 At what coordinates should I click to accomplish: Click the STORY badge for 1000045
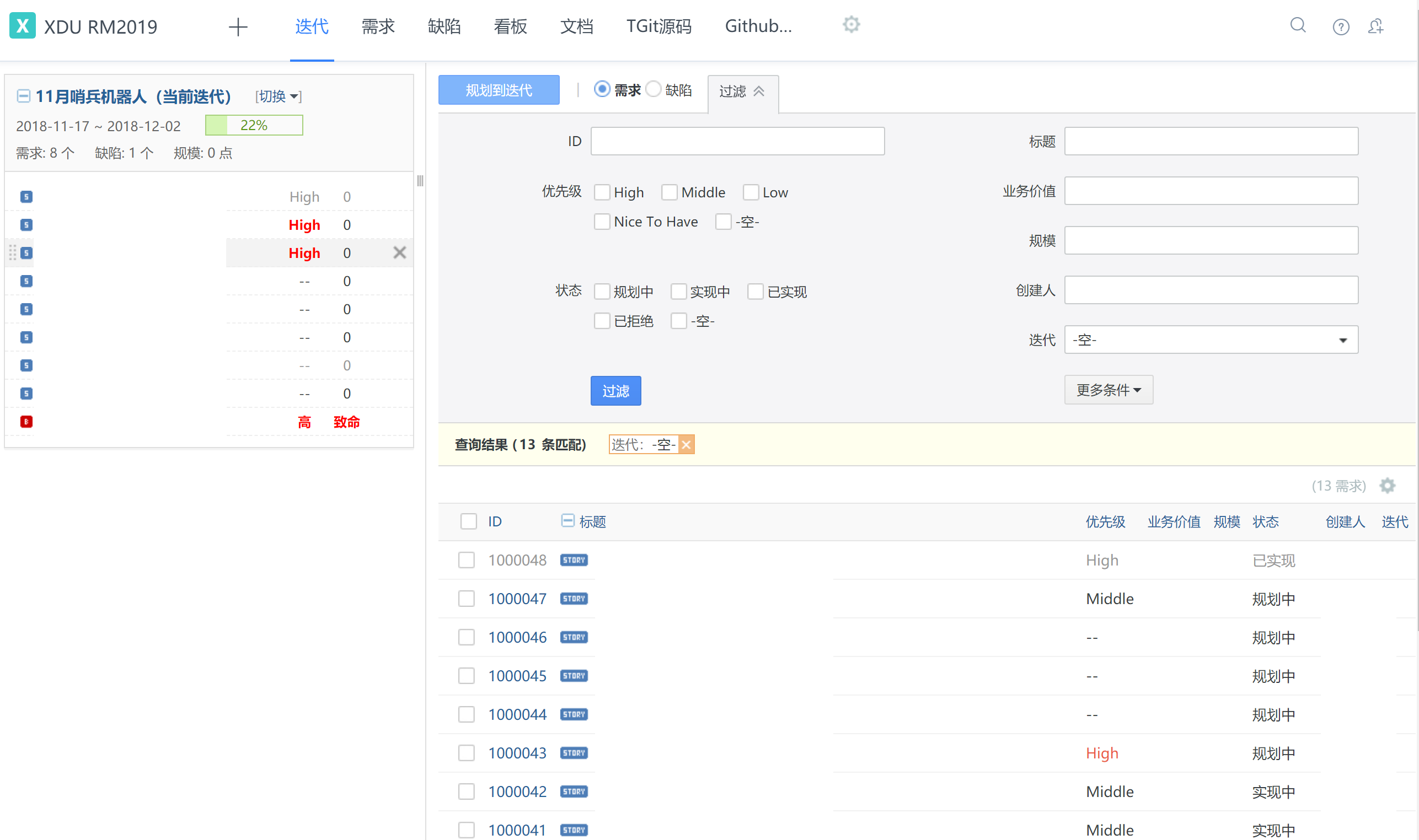(574, 675)
